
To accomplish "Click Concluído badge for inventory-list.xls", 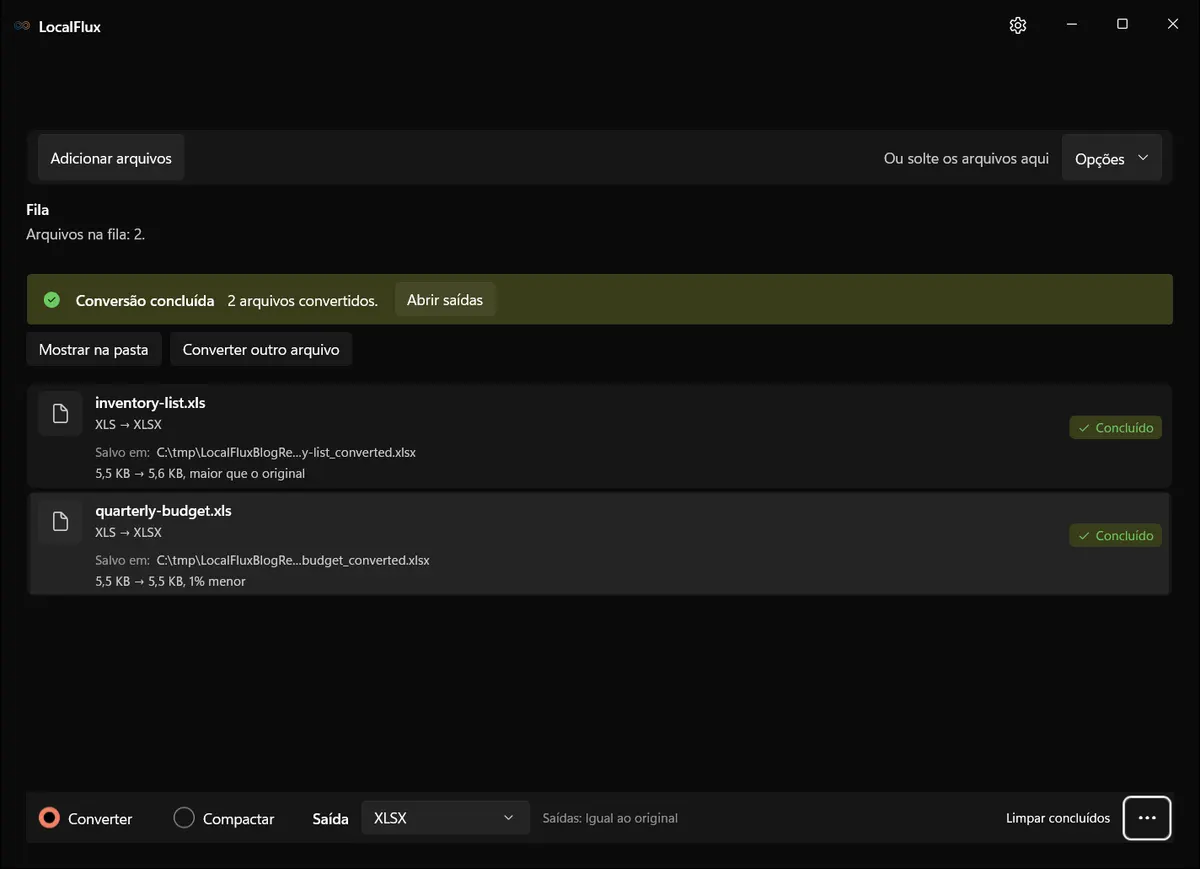I will click(1115, 427).
